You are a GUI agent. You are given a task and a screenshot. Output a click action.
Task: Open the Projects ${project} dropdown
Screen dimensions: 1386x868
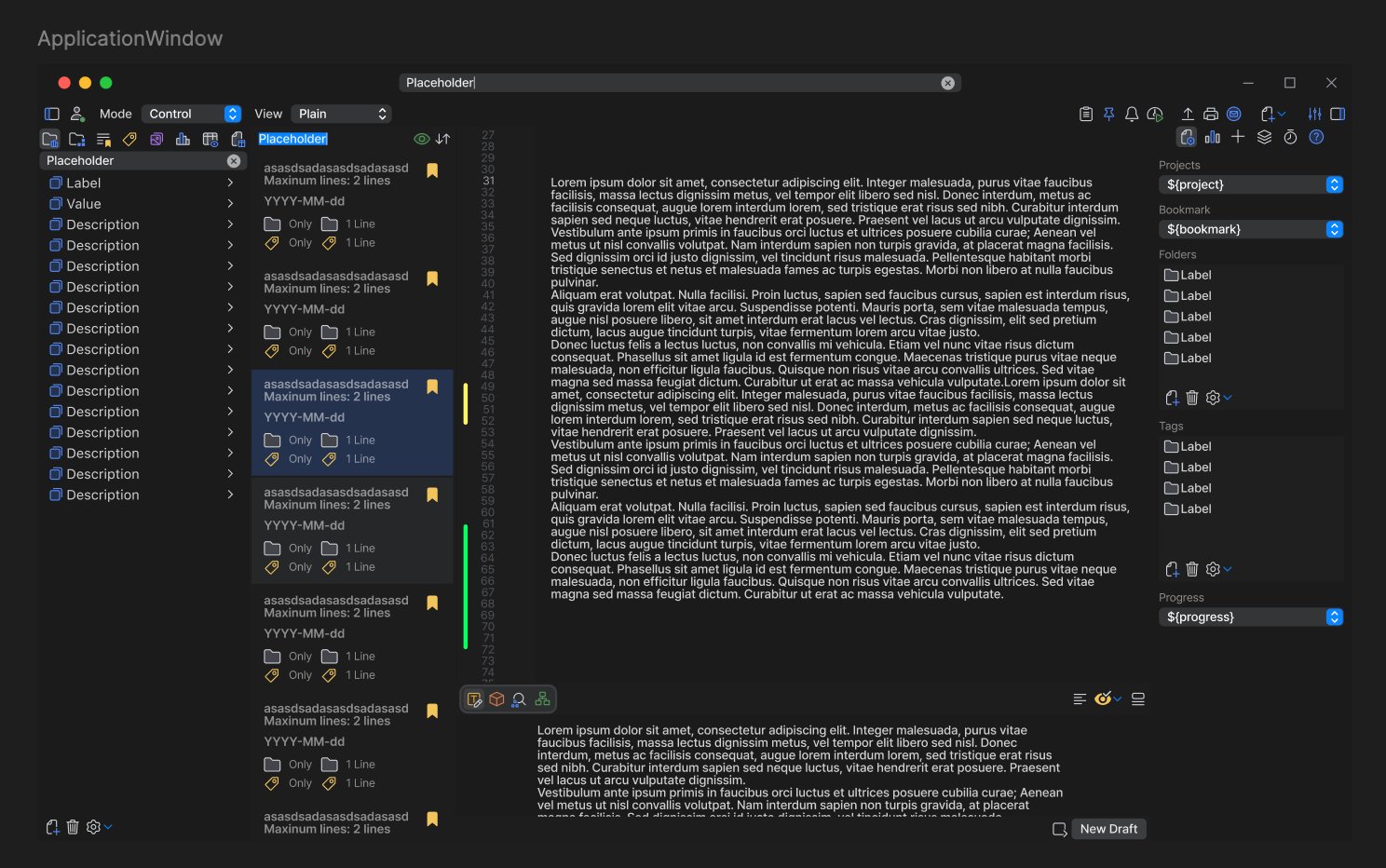[1251, 184]
